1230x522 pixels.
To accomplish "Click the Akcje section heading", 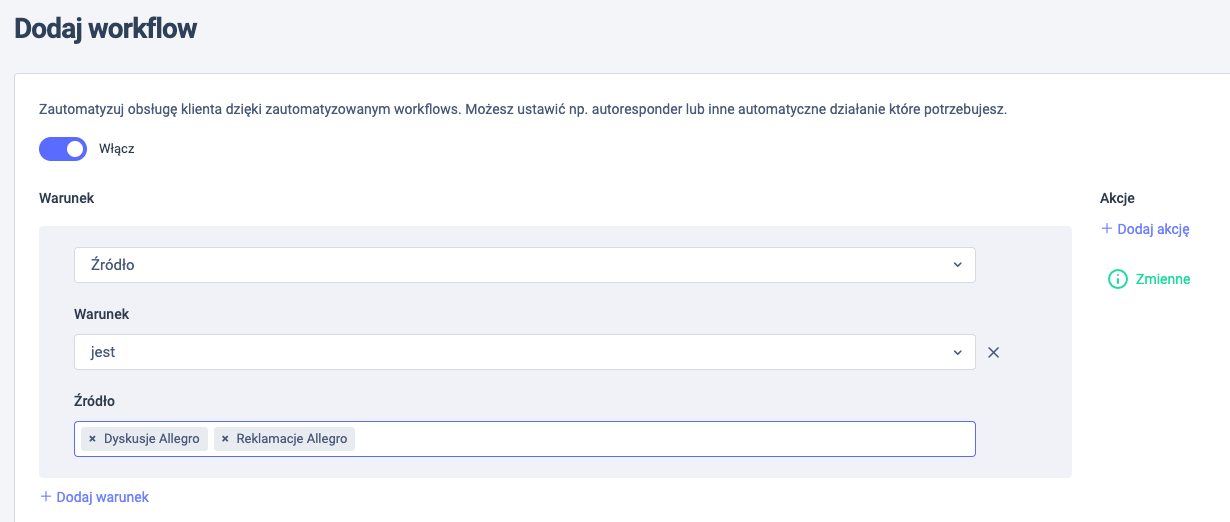I will [x=1117, y=198].
